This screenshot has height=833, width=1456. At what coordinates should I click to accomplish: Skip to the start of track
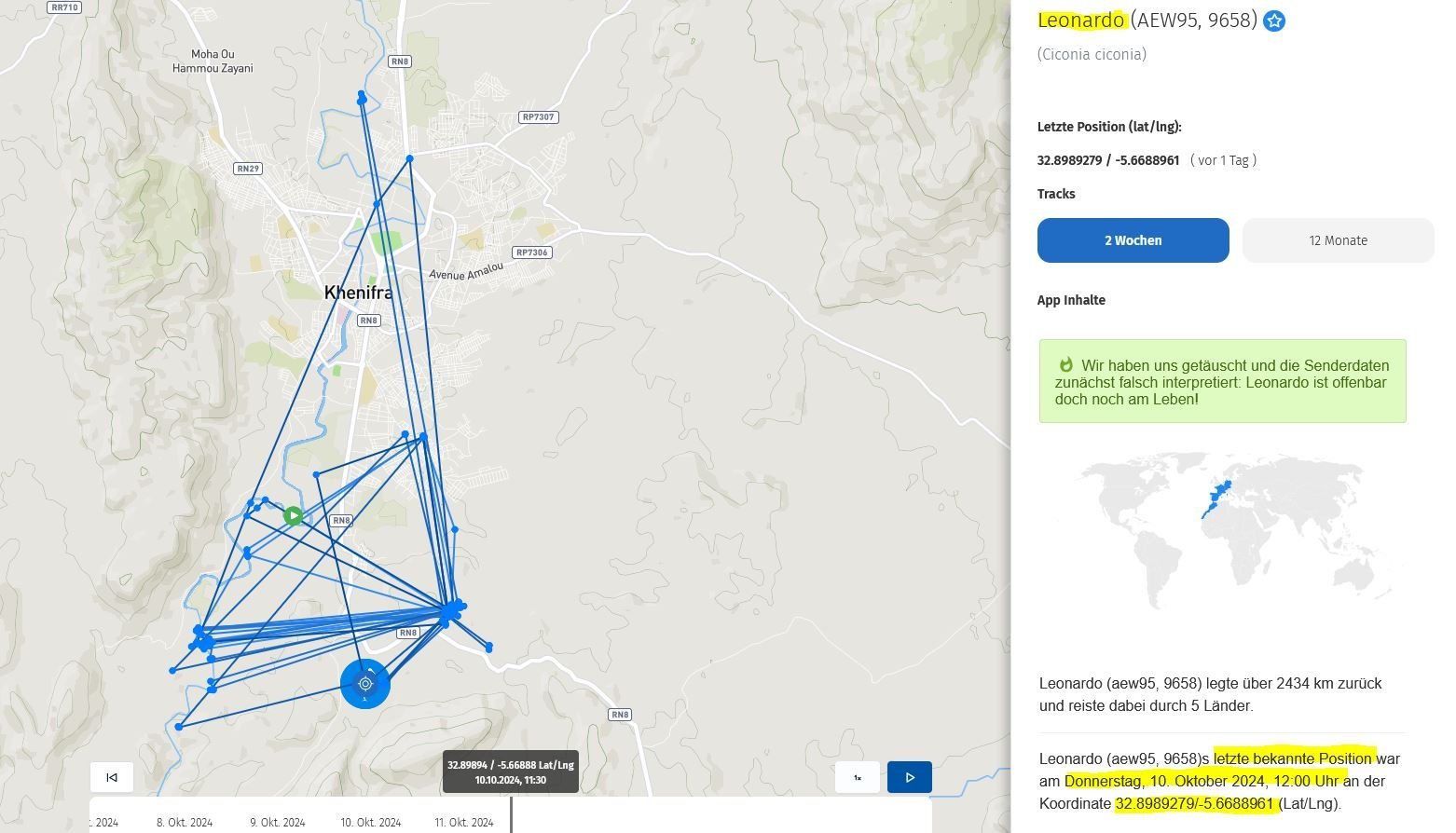tap(112, 777)
